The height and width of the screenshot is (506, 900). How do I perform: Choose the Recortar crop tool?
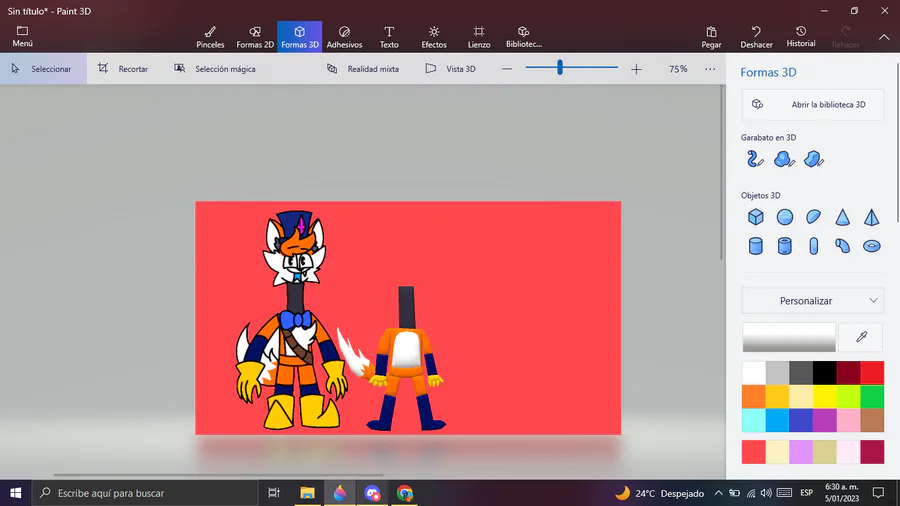click(123, 69)
